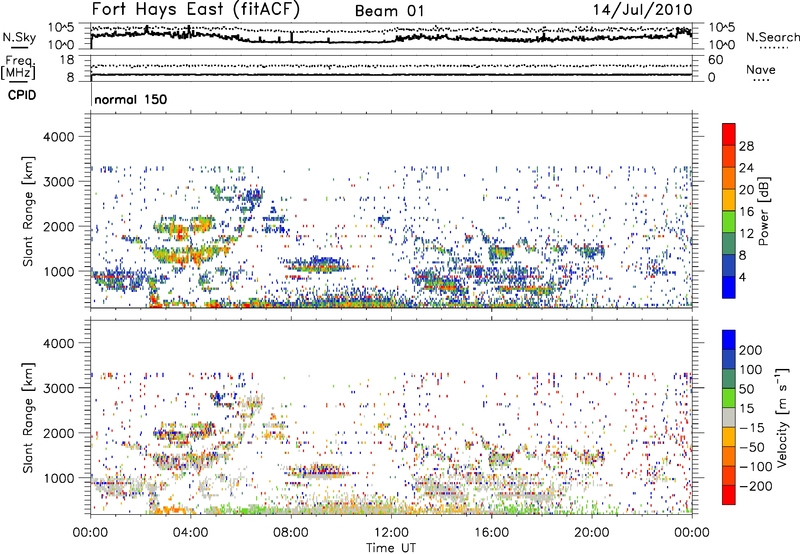Select the '4000' tick in the power panel
The image size is (800, 554).
pyautogui.click(x=58, y=137)
